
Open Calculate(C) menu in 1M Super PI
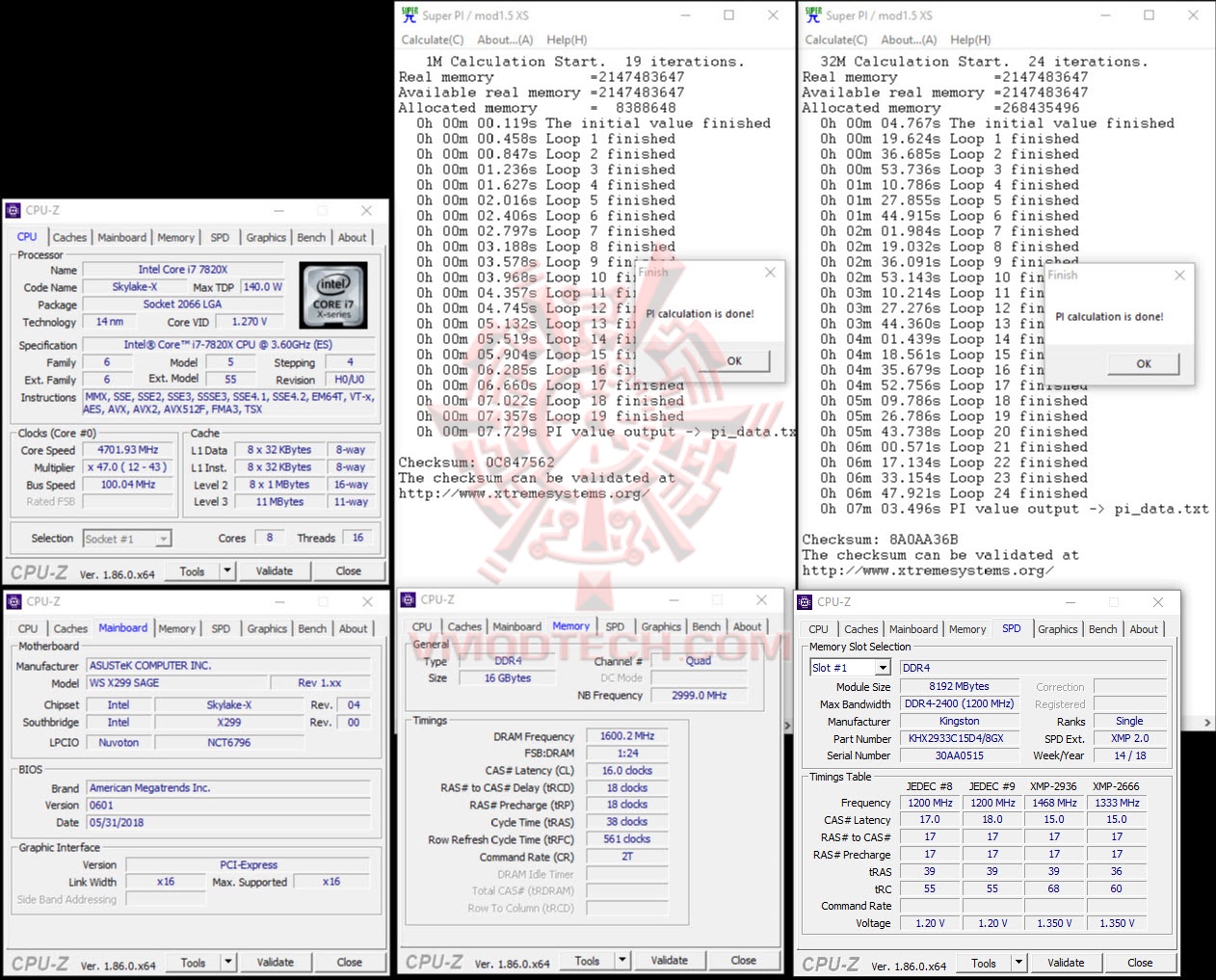coord(433,40)
